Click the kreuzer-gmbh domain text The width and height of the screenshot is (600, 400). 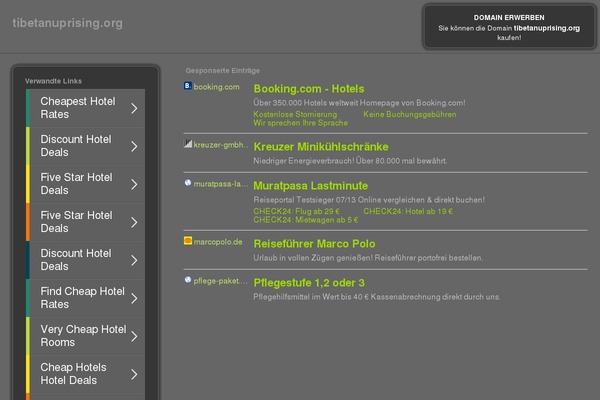coord(221,145)
